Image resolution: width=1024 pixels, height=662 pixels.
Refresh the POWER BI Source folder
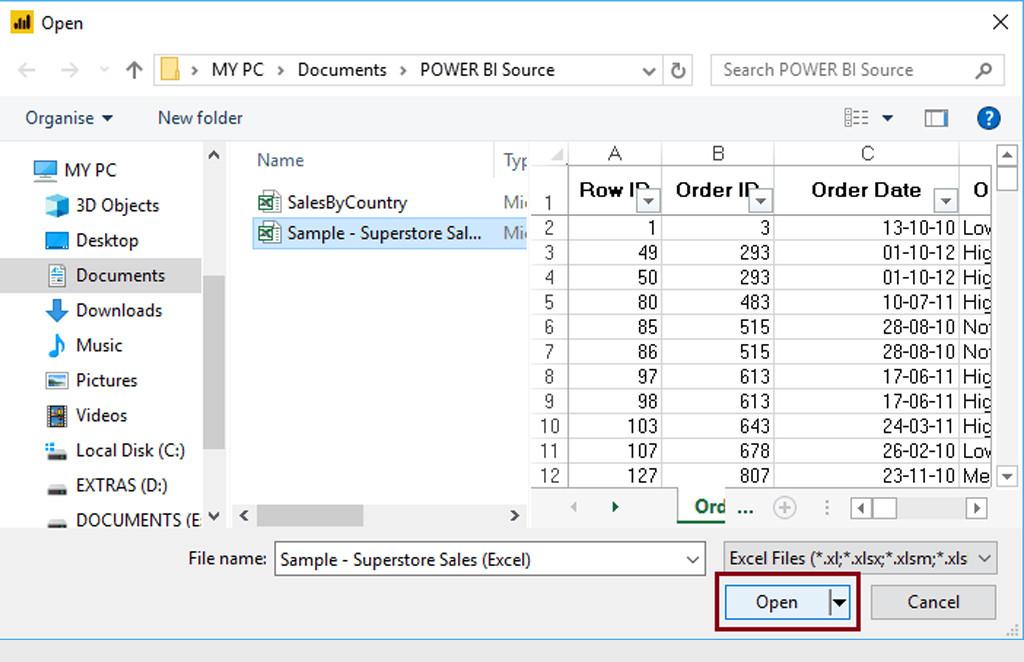coord(678,70)
